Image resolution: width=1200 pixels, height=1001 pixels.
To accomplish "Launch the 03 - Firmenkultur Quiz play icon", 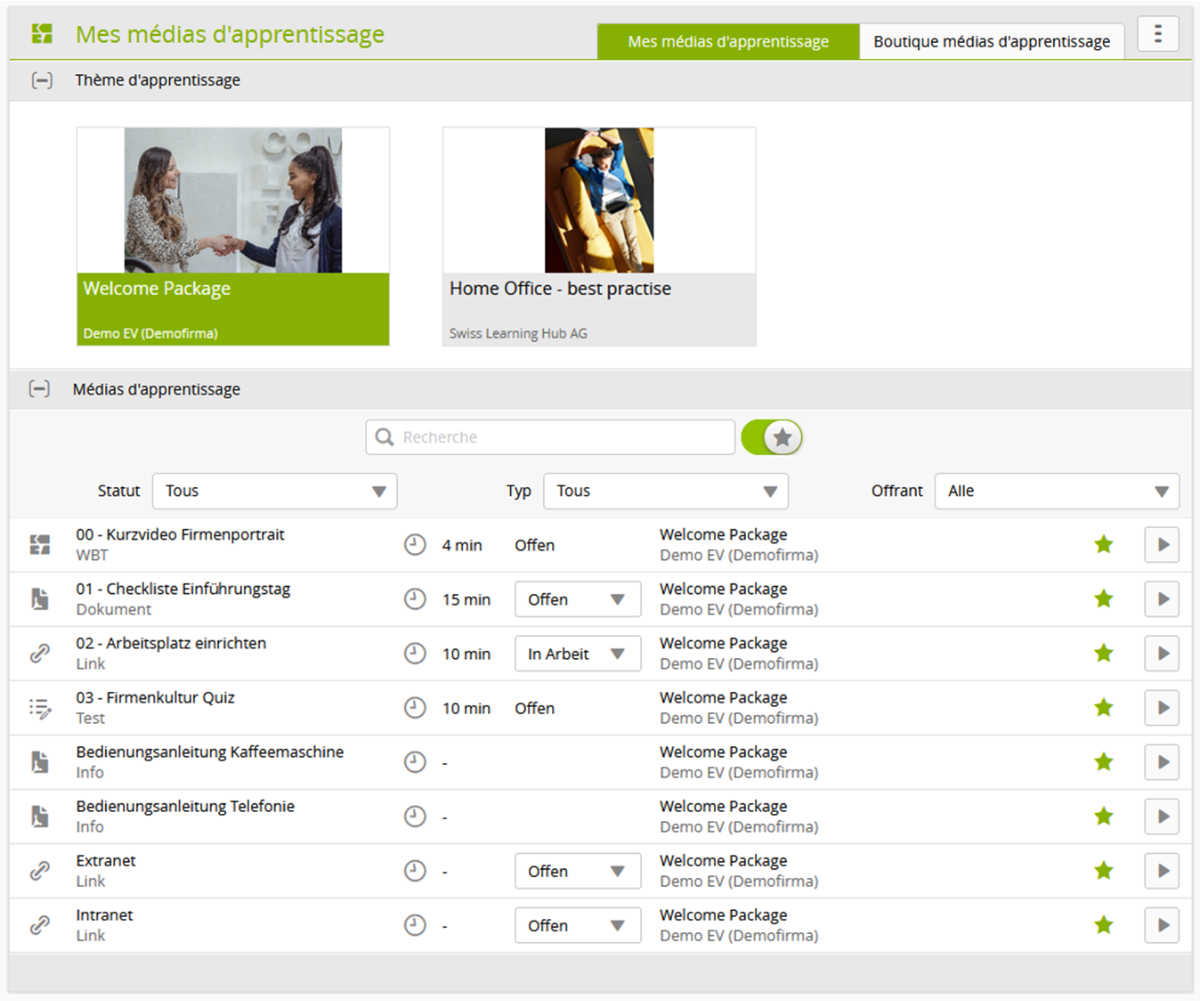I will click(1161, 708).
